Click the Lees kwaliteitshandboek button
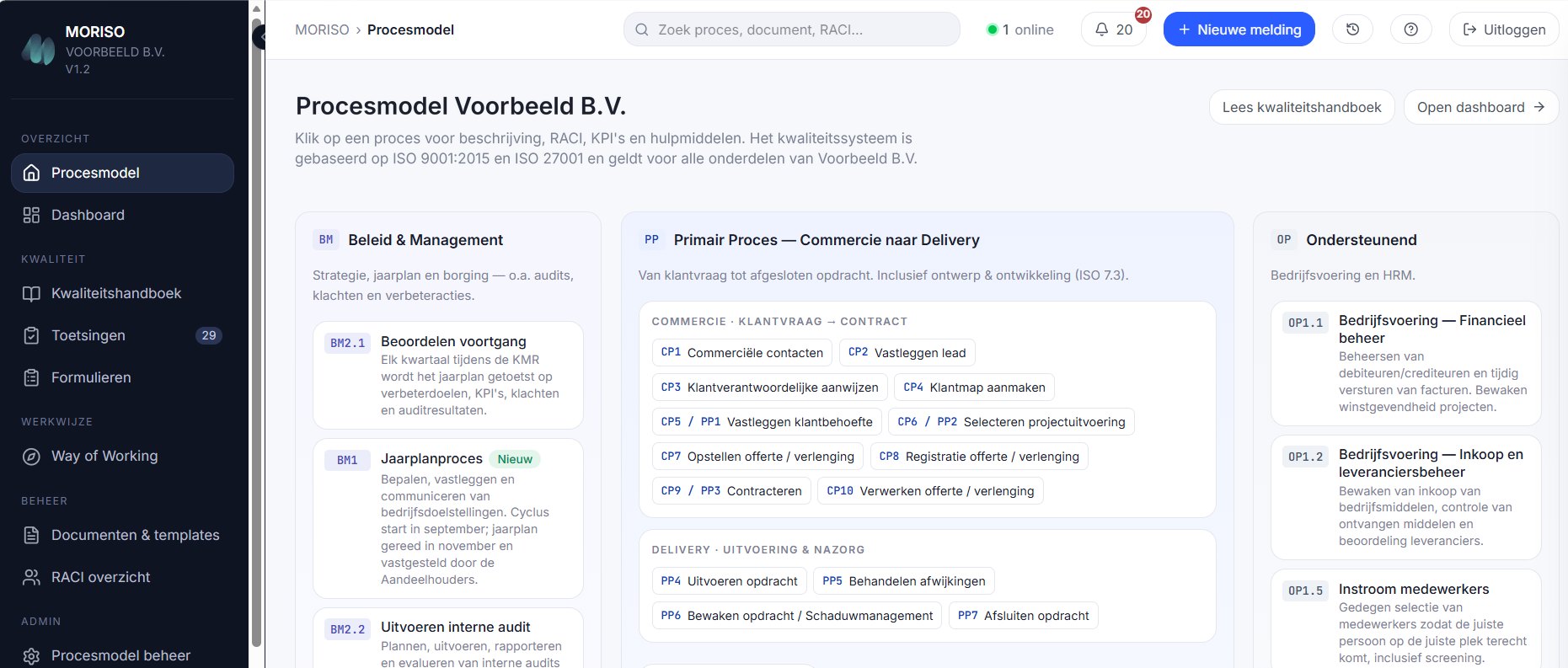Image resolution: width=1568 pixels, height=668 pixels. pos(1302,107)
